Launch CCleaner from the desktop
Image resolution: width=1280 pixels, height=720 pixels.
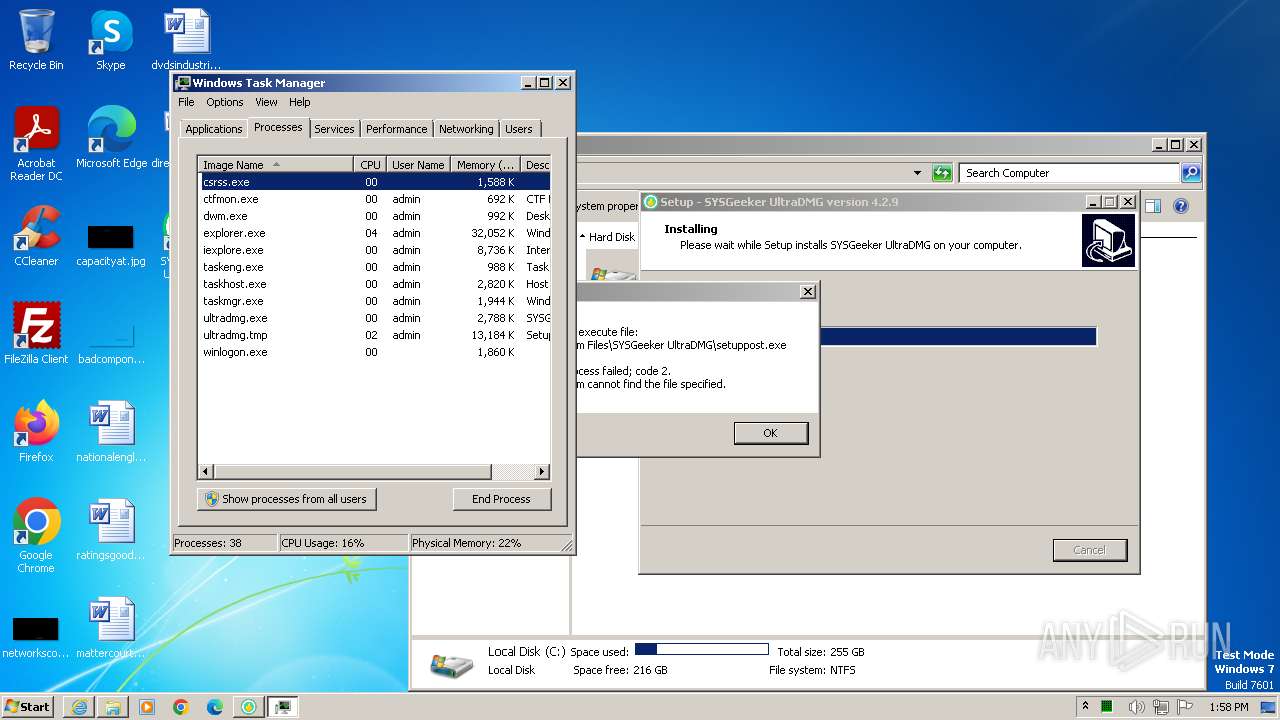pos(36,236)
